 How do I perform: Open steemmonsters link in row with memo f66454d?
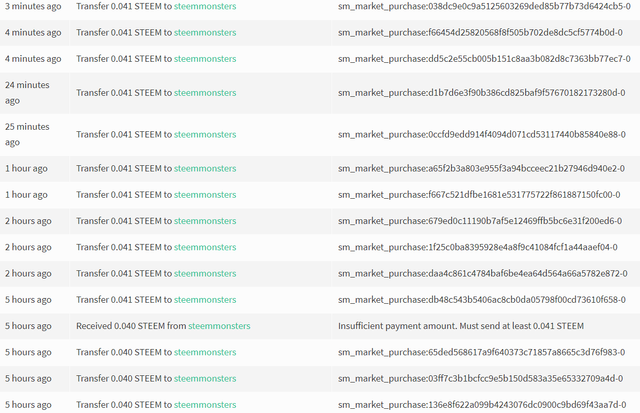point(205,32)
